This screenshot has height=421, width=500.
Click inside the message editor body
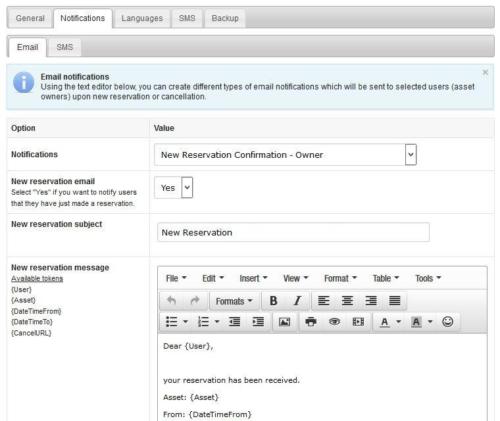pos(322,377)
